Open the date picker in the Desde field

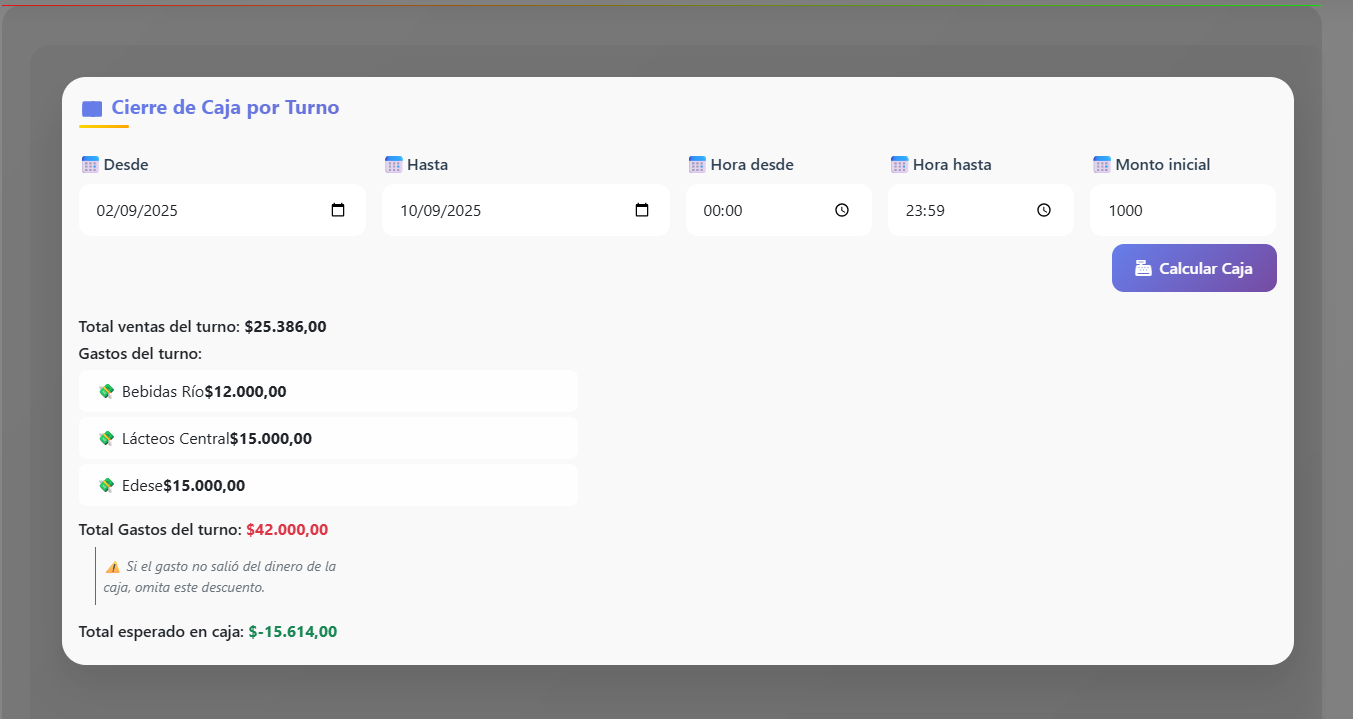[338, 211]
